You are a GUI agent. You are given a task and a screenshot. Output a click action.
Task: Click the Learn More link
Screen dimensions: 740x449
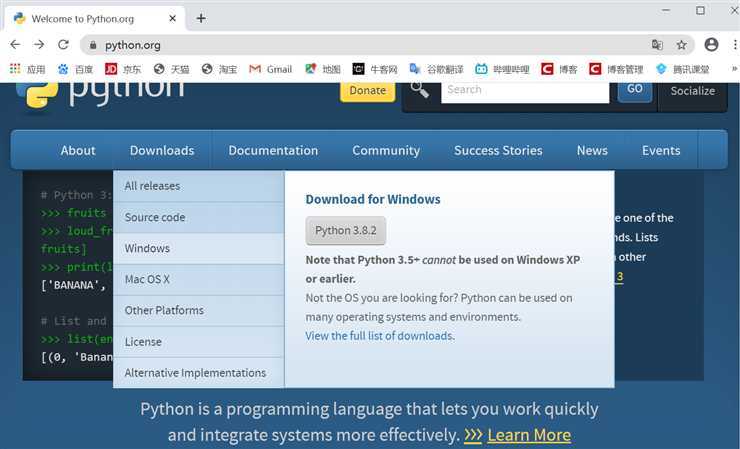click(x=529, y=435)
